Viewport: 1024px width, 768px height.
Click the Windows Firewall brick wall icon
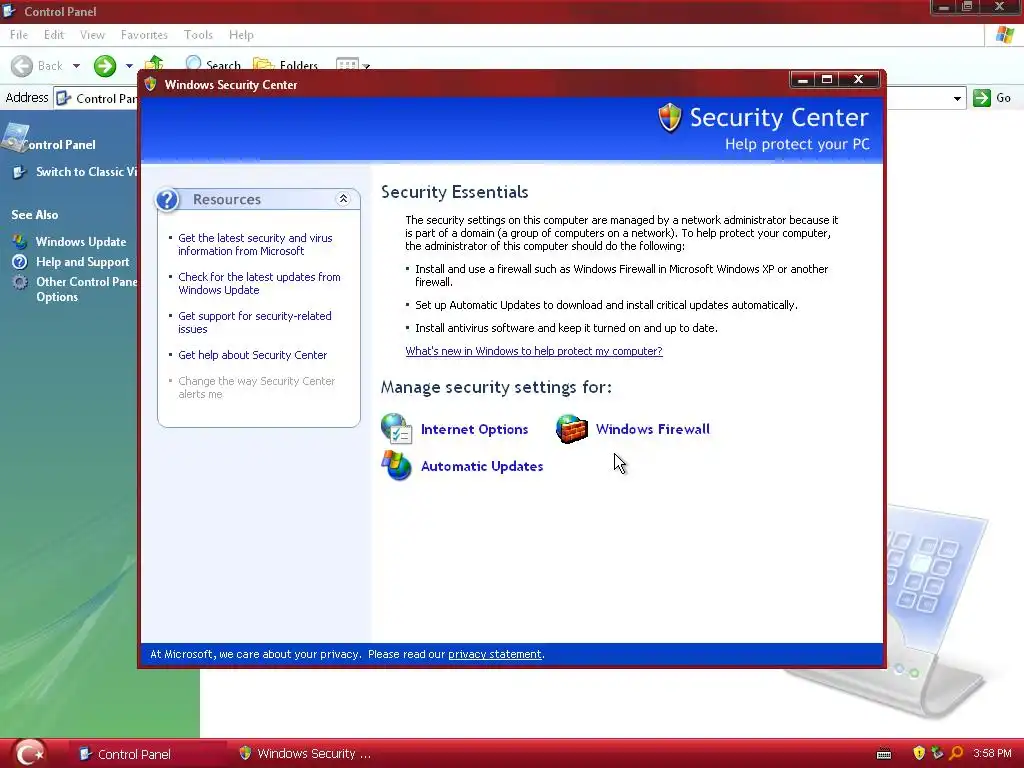pyautogui.click(x=571, y=429)
